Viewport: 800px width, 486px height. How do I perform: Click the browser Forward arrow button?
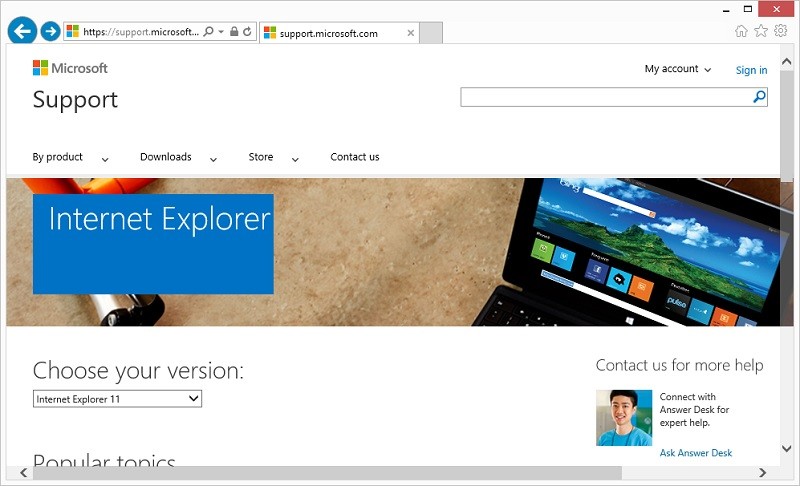click(50, 32)
